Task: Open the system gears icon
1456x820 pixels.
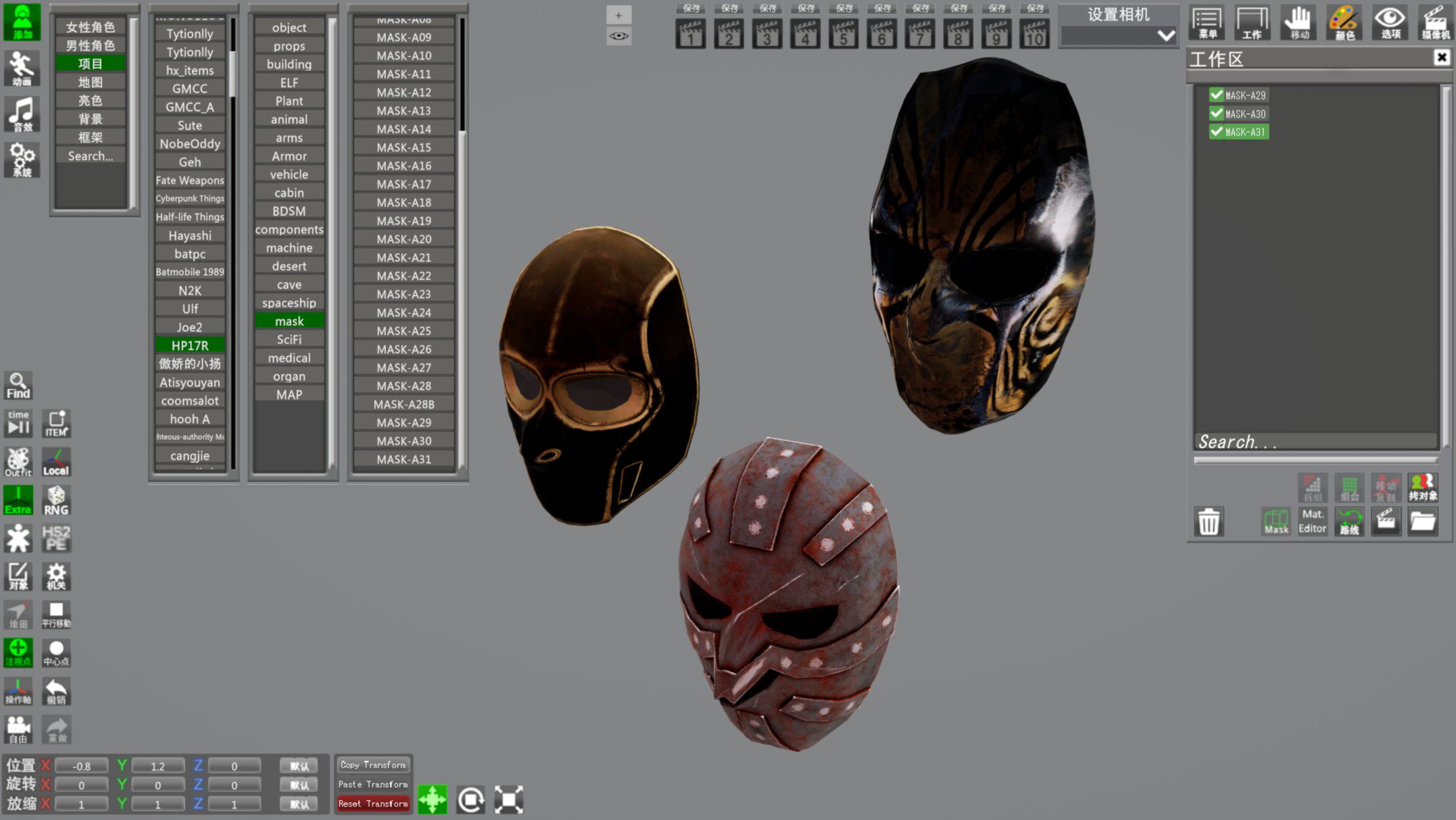Action: pyautogui.click(x=21, y=159)
